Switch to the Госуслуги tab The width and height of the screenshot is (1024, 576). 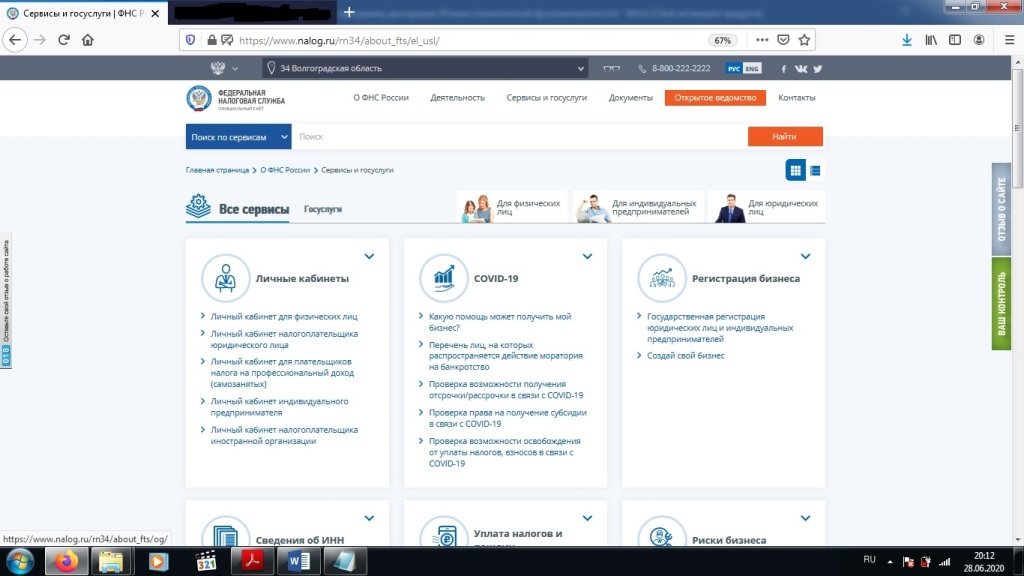[323, 210]
